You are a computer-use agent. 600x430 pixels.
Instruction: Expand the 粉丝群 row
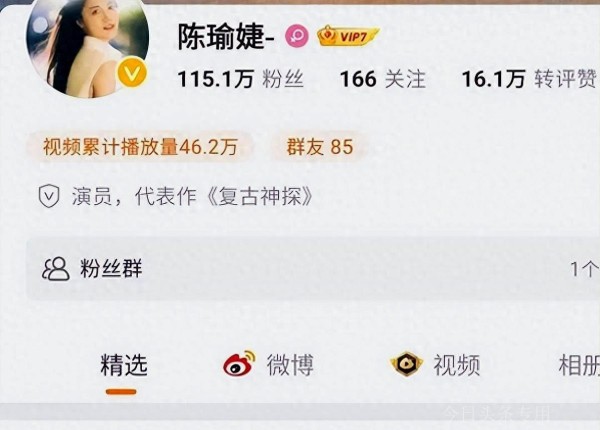pos(313,269)
